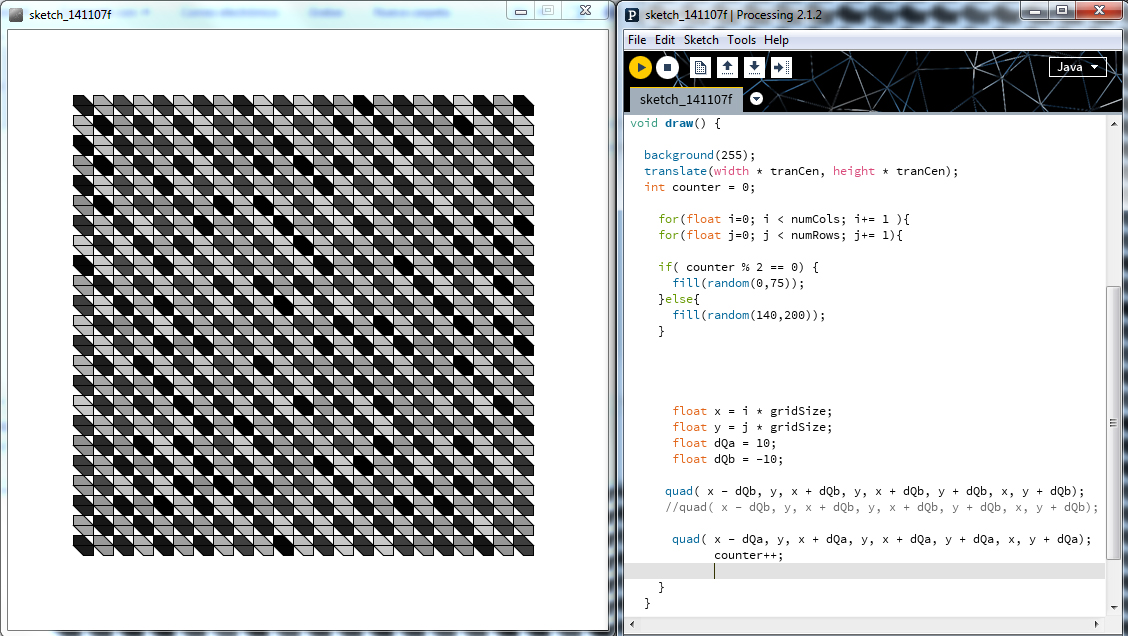Open the Tools menu
The height and width of the screenshot is (636, 1128).
742,40
